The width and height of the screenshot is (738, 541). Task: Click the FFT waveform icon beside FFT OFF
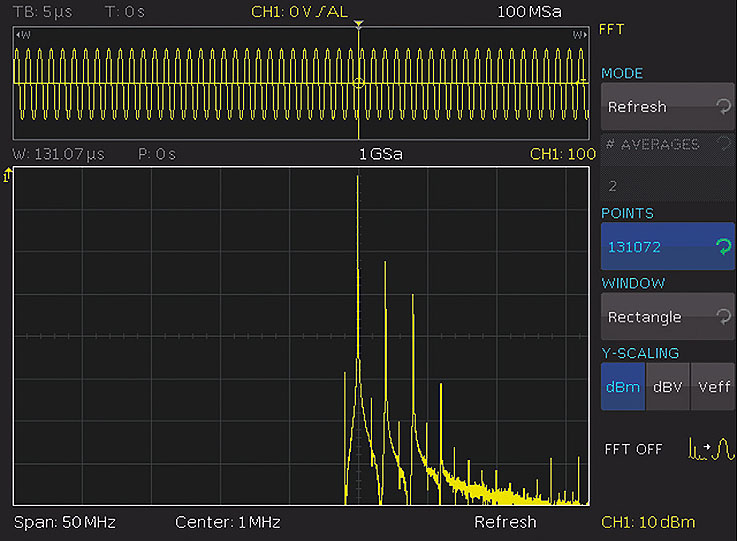tap(711, 448)
